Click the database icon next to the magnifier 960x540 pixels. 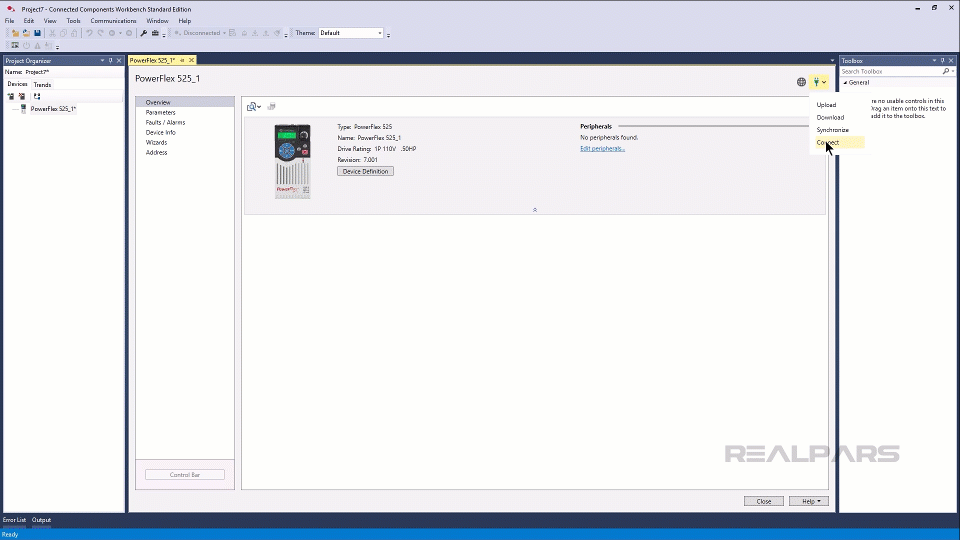[272, 107]
